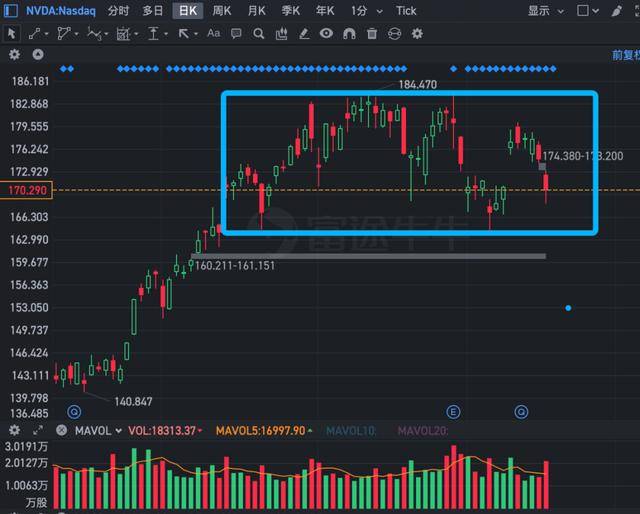Click the orange 170.290 price label
This screenshot has width=640, height=514.
[25, 189]
